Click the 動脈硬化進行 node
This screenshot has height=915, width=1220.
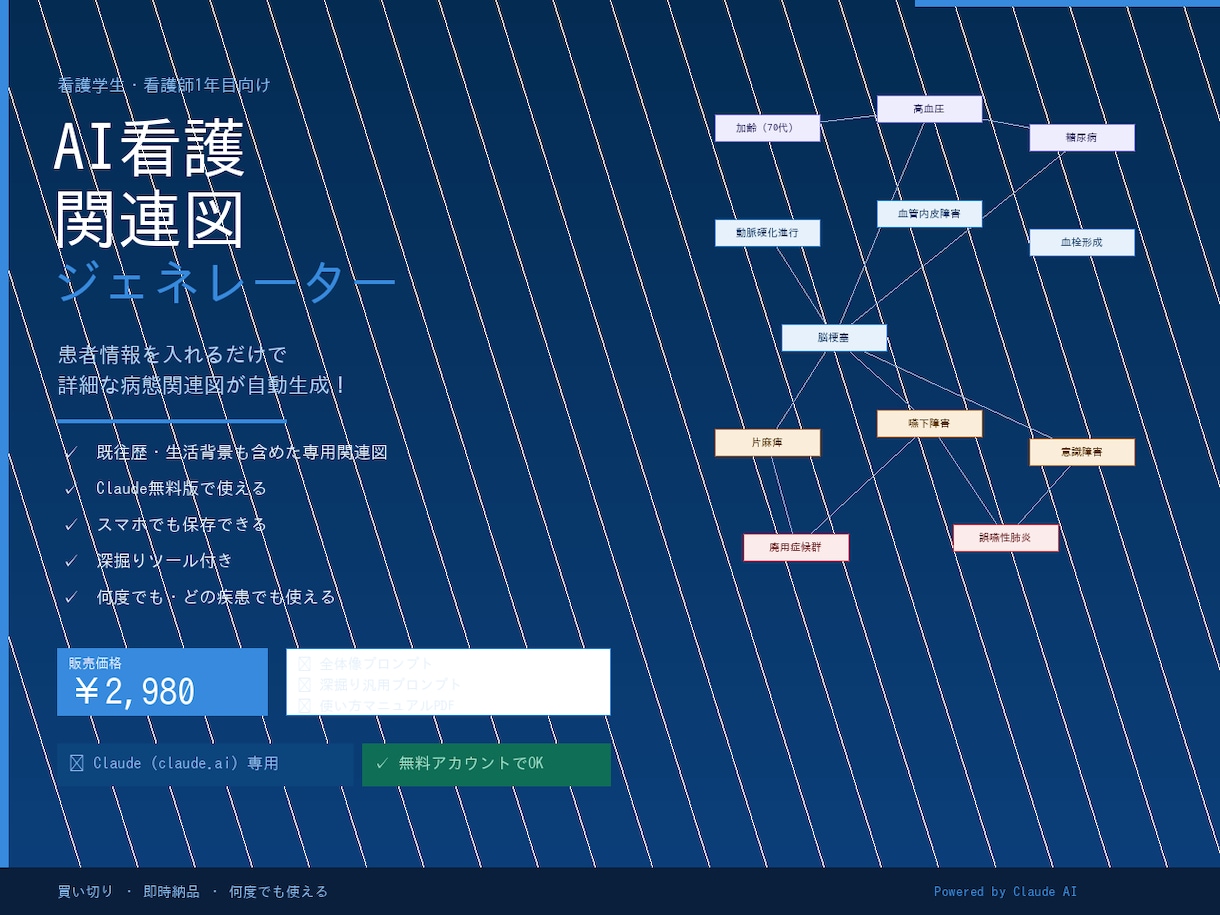767,233
